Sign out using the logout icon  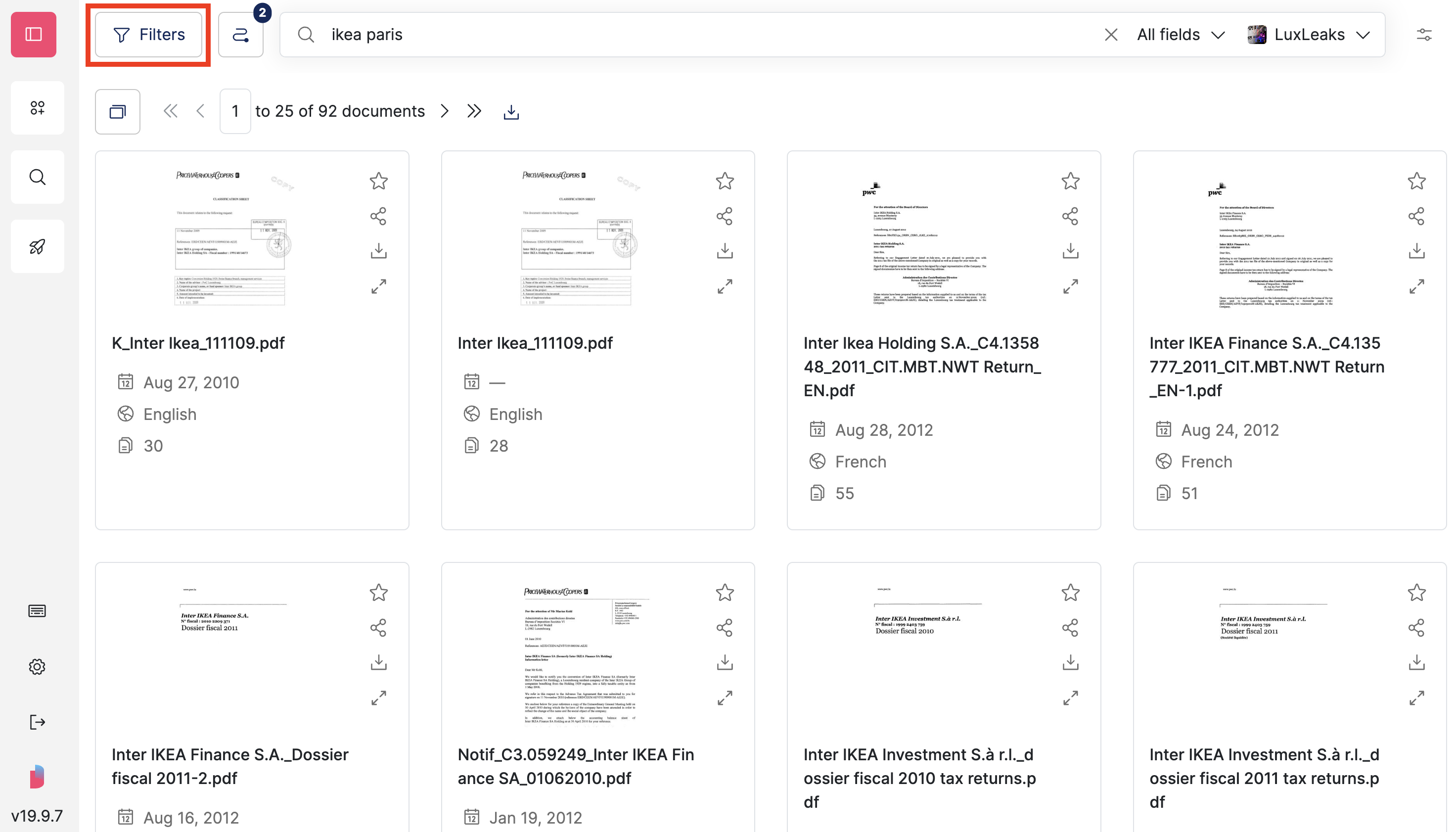point(38,722)
